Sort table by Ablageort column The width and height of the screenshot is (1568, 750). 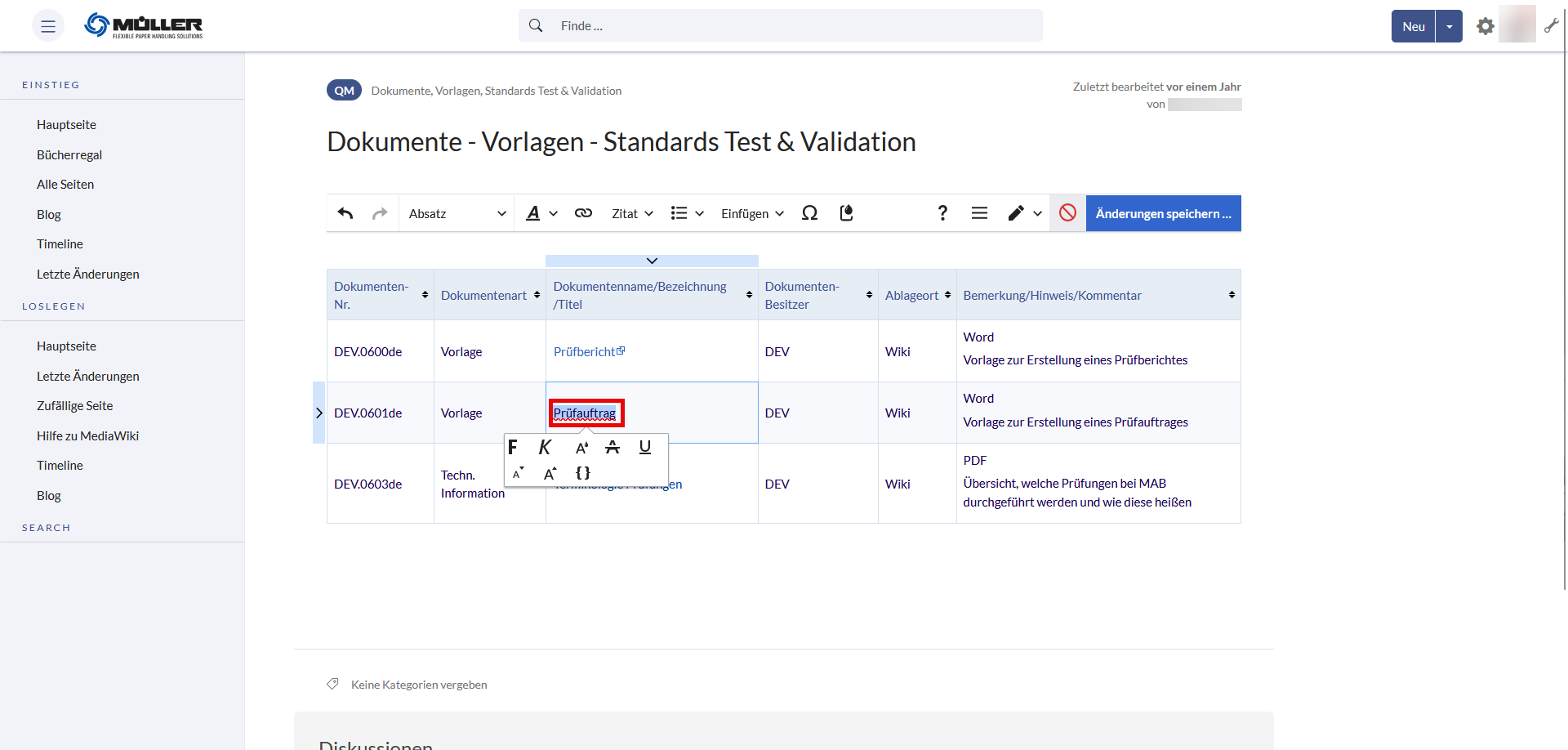point(947,295)
